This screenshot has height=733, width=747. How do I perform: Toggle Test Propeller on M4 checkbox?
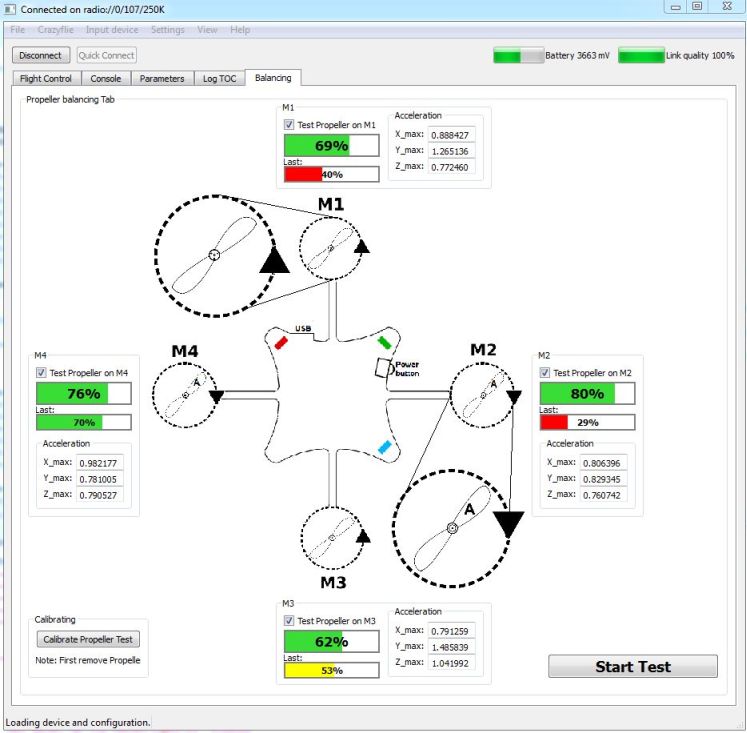pos(42,373)
